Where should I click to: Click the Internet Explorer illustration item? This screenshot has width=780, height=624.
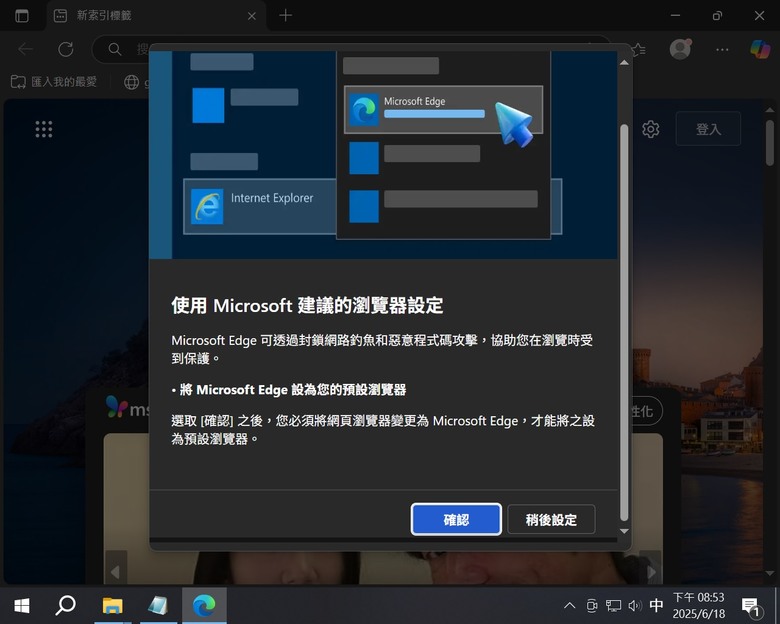coord(259,206)
